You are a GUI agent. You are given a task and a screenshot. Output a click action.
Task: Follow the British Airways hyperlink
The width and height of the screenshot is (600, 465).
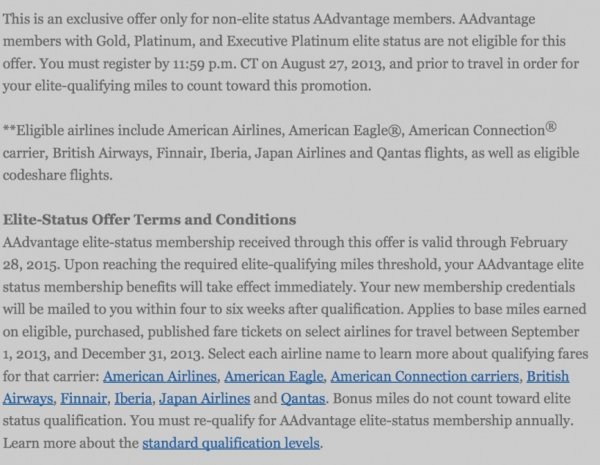click(549, 377)
